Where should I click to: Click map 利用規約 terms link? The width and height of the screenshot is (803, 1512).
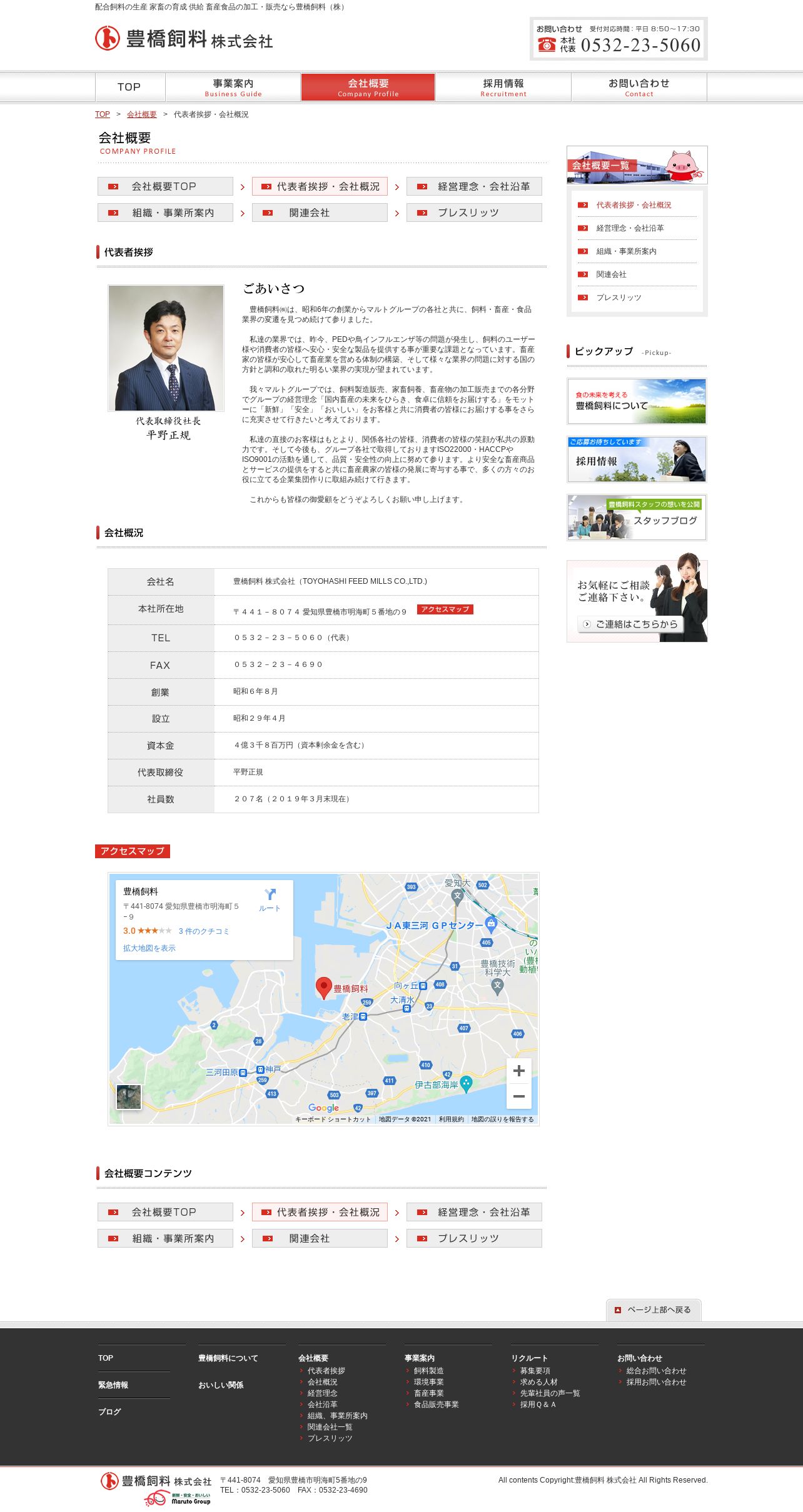[x=451, y=1119]
